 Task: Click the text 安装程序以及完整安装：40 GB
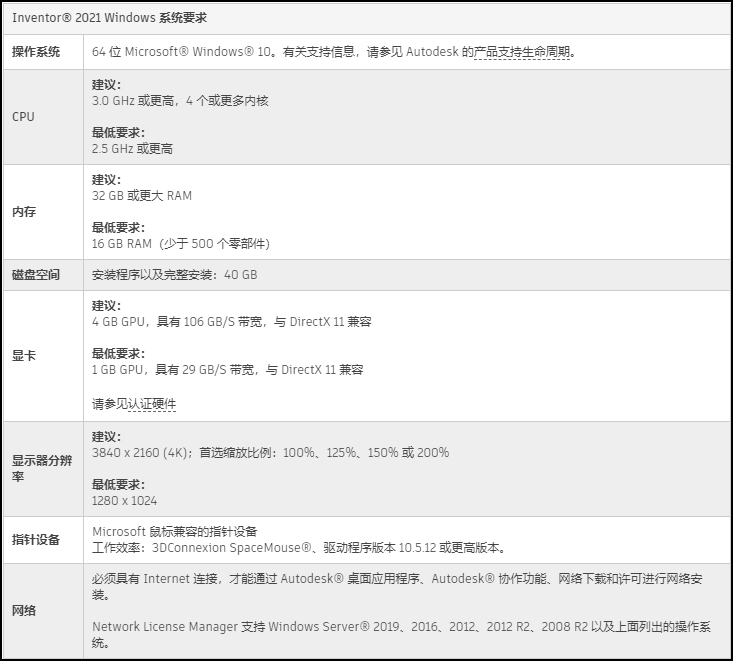tap(174, 275)
